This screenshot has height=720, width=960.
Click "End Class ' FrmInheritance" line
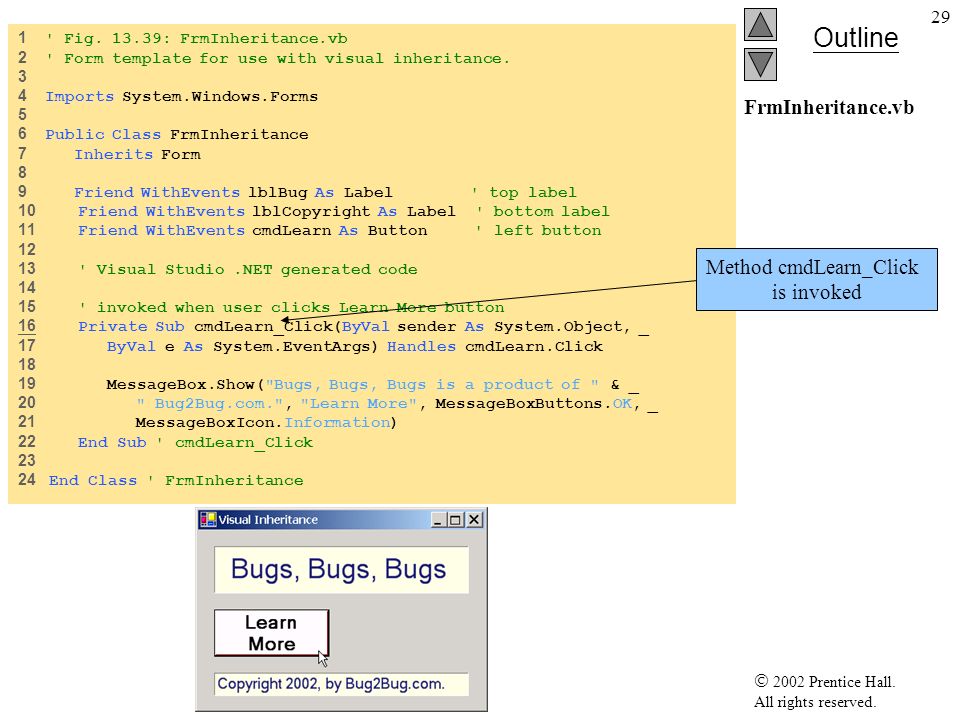[x=176, y=480]
